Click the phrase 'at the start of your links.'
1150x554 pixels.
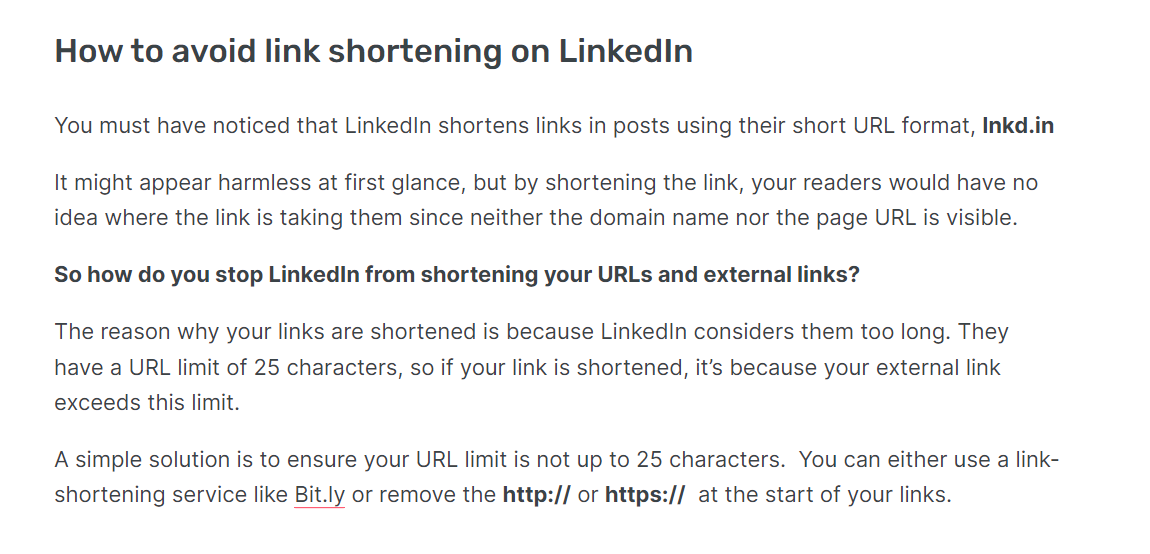tap(825, 495)
